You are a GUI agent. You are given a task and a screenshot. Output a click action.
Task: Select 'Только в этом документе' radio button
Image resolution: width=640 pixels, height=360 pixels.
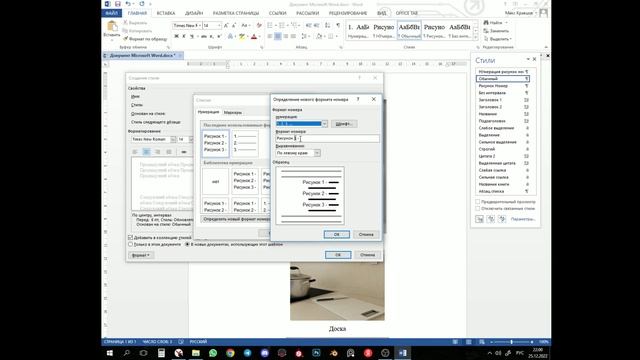pyautogui.click(x=131, y=244)
